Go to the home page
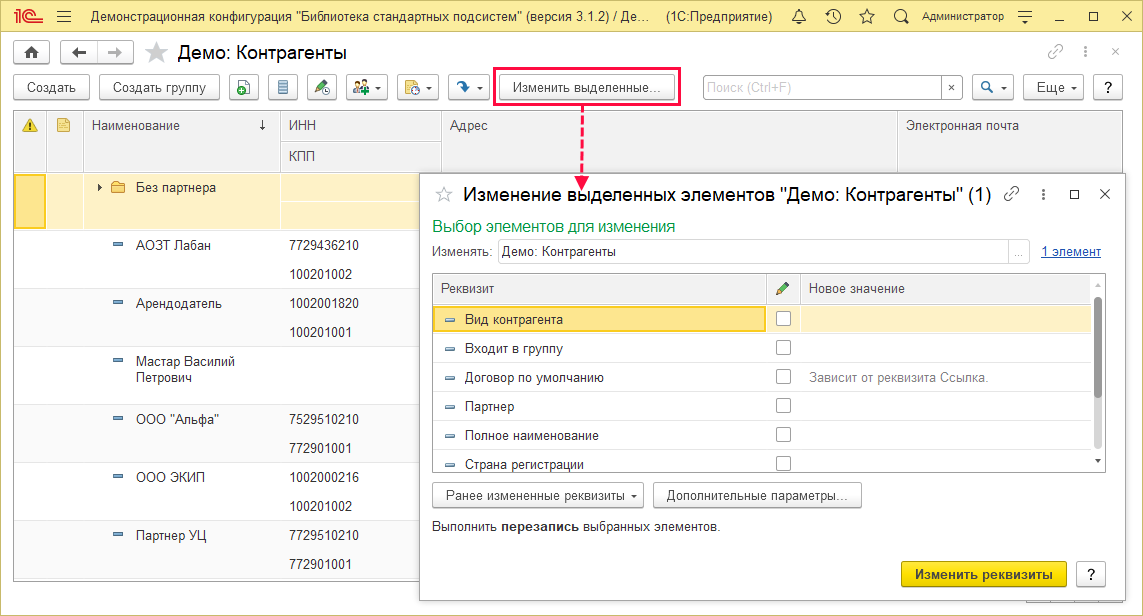The image size is (1143, 616). point(31,52)
